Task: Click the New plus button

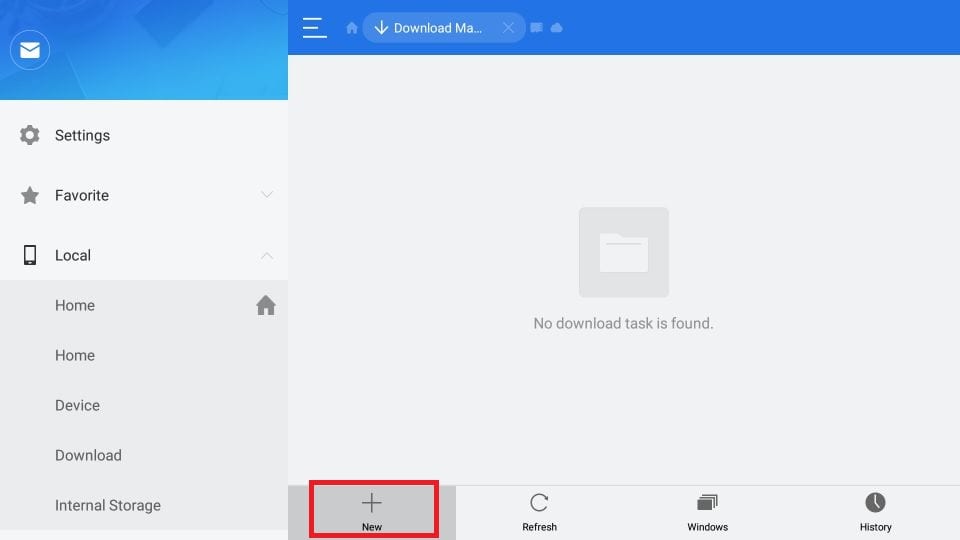Action: click(372, 512)
